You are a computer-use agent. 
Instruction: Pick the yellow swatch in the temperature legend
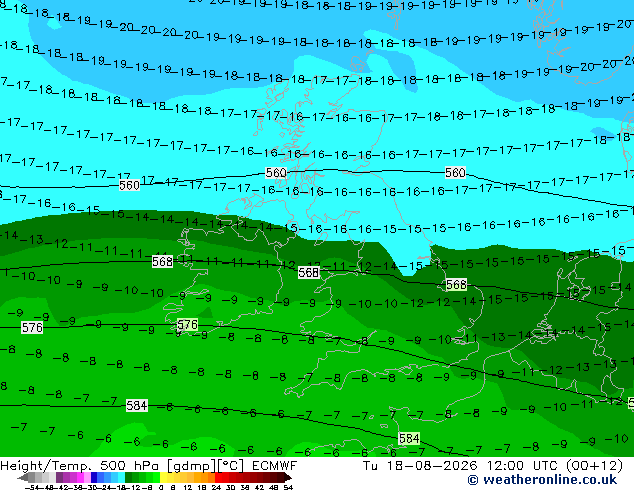[x=163, y=477]
